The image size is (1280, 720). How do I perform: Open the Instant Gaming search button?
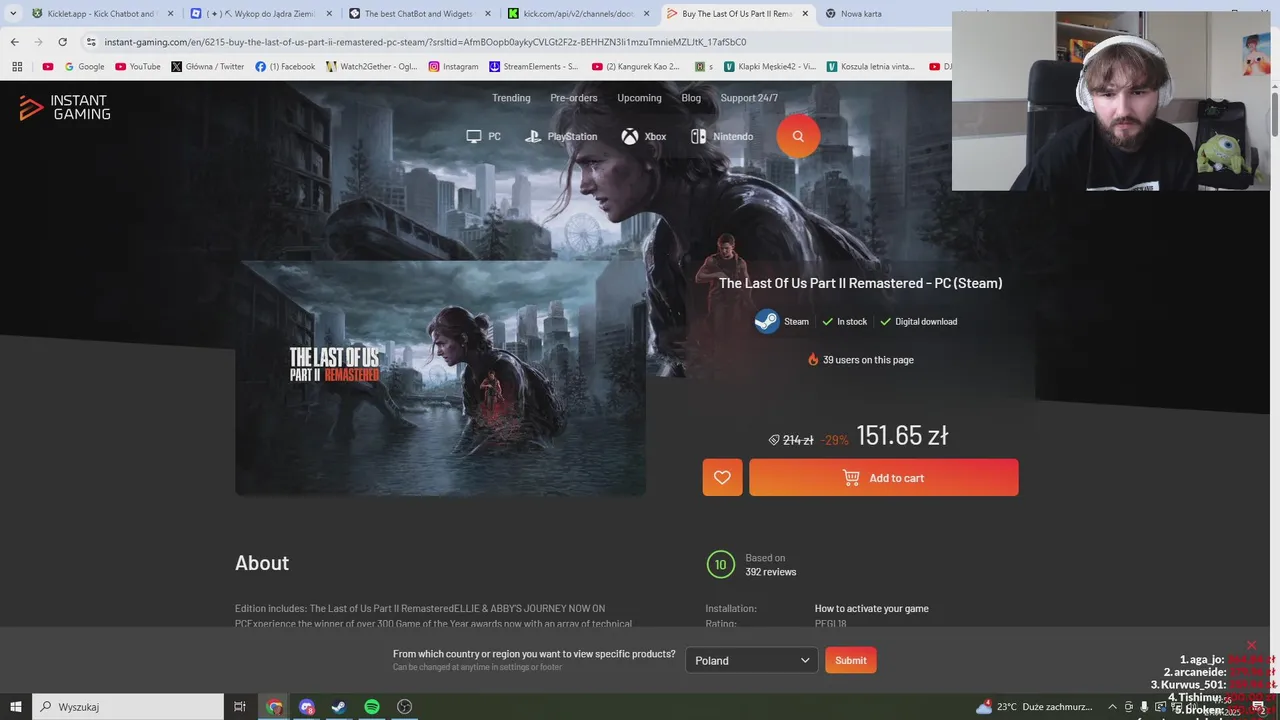click(x=798, y=136)
